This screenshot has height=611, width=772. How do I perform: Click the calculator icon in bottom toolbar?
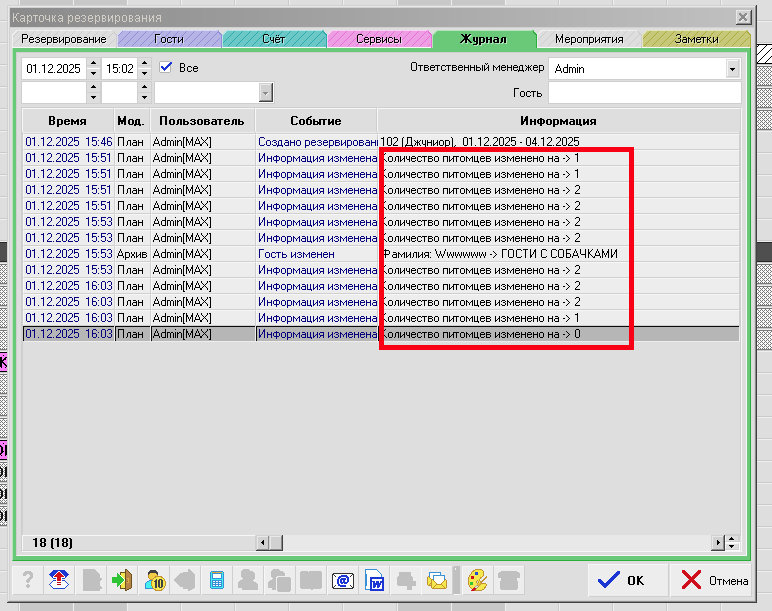[x=216, y=580]
